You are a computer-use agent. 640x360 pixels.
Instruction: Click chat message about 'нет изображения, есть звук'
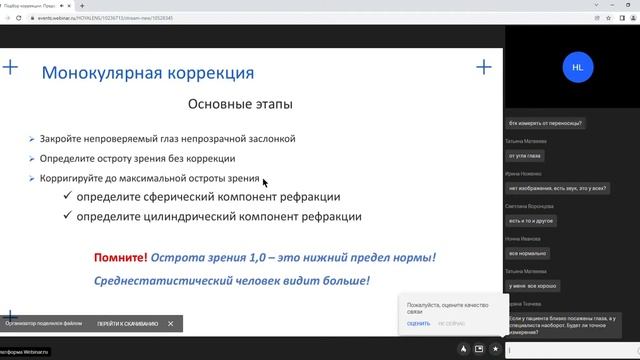click(x=558, y=188)
